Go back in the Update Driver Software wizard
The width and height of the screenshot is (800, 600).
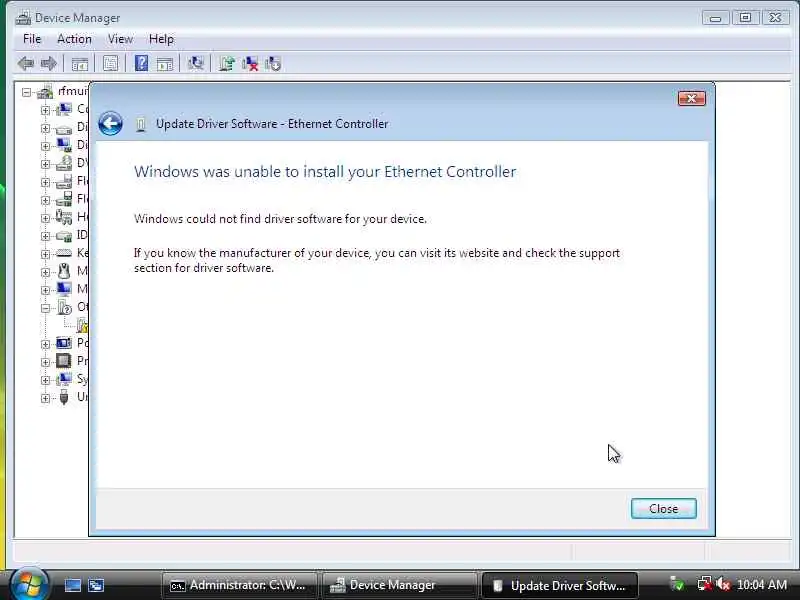[110, 123]
